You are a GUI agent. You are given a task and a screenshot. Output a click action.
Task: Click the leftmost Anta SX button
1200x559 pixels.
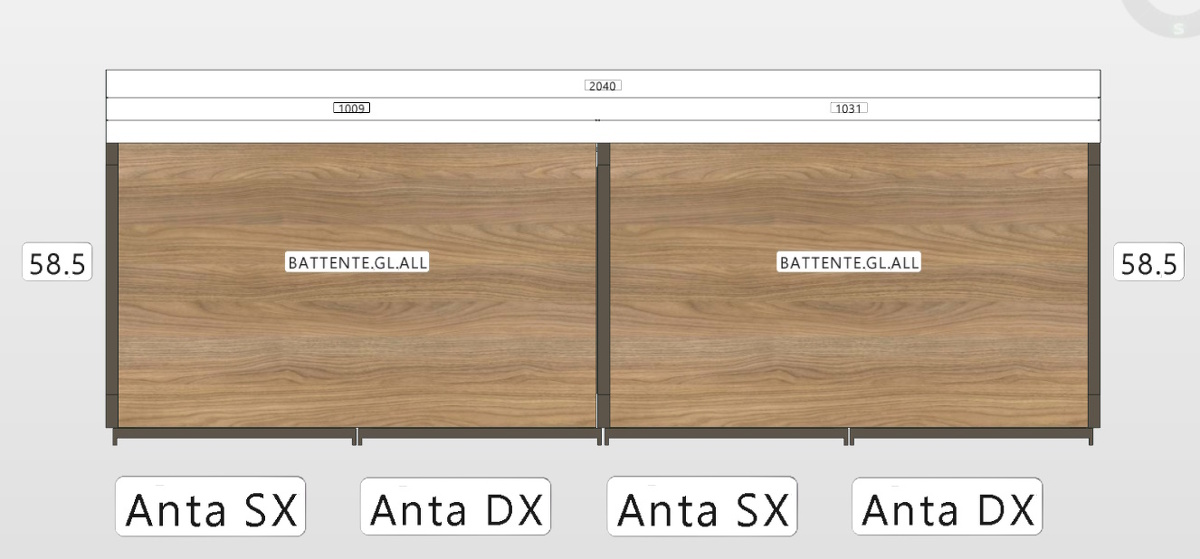[x=210, y=507]
